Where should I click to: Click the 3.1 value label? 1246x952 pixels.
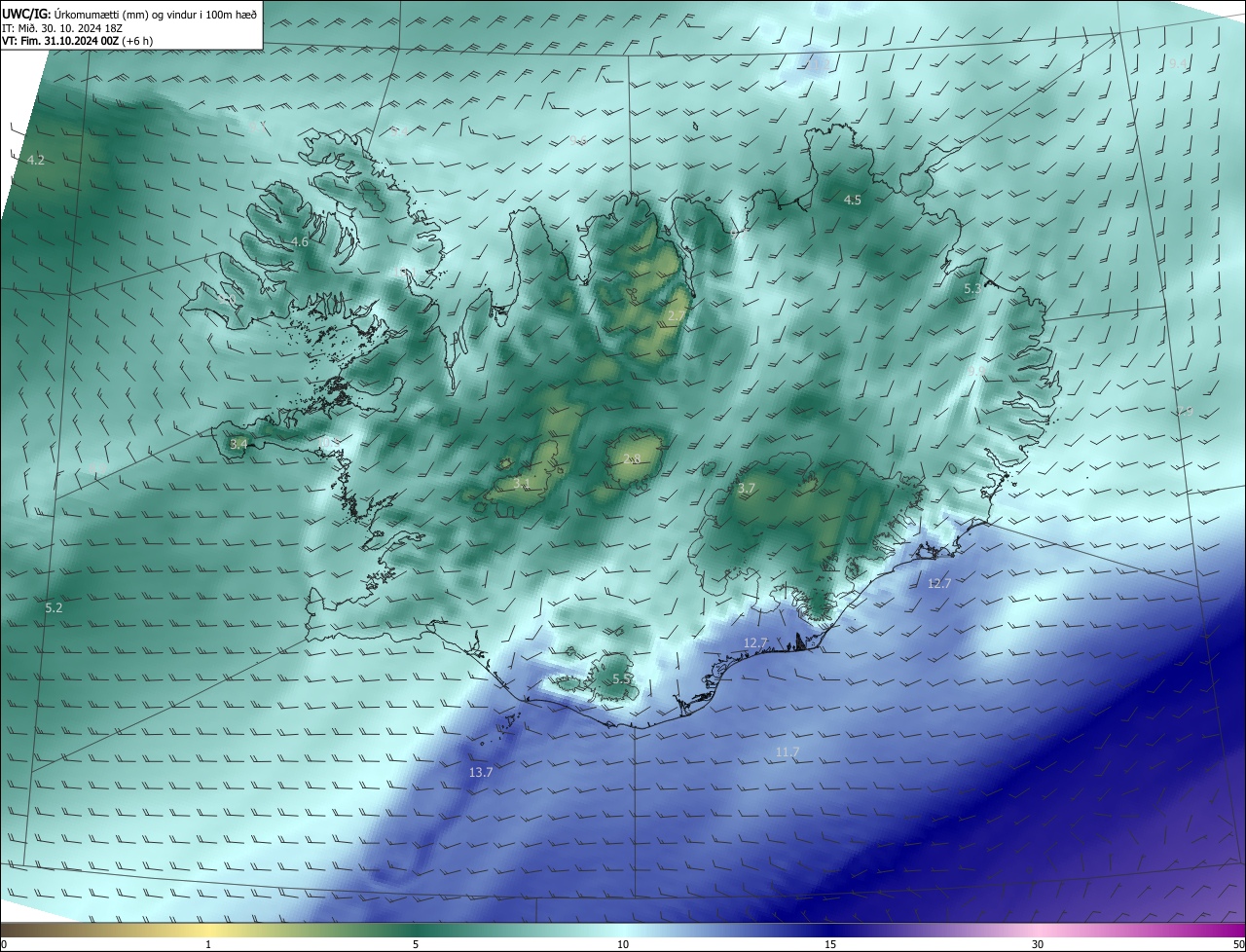(522, 483)
